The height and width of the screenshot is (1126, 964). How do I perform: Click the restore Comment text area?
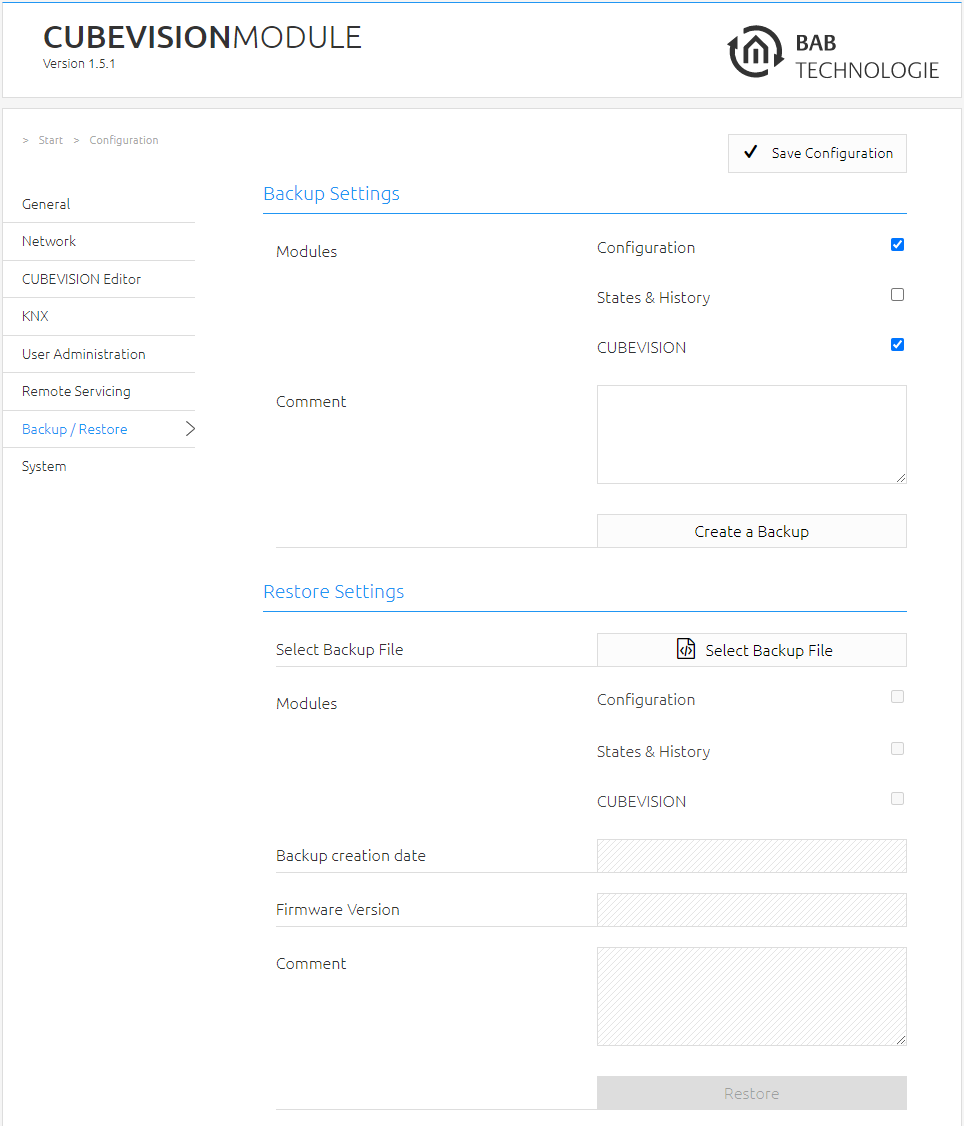pos(751,996)
